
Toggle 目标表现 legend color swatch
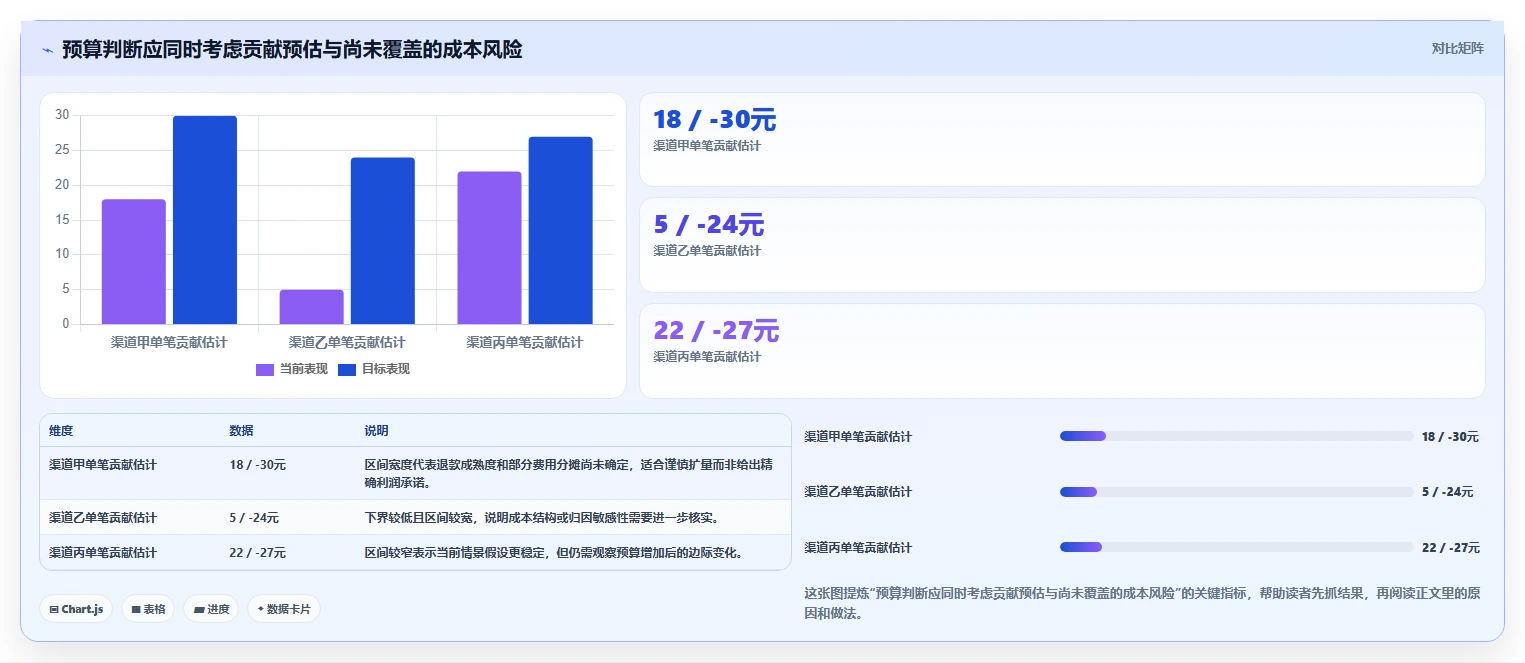tap(347, 369)
